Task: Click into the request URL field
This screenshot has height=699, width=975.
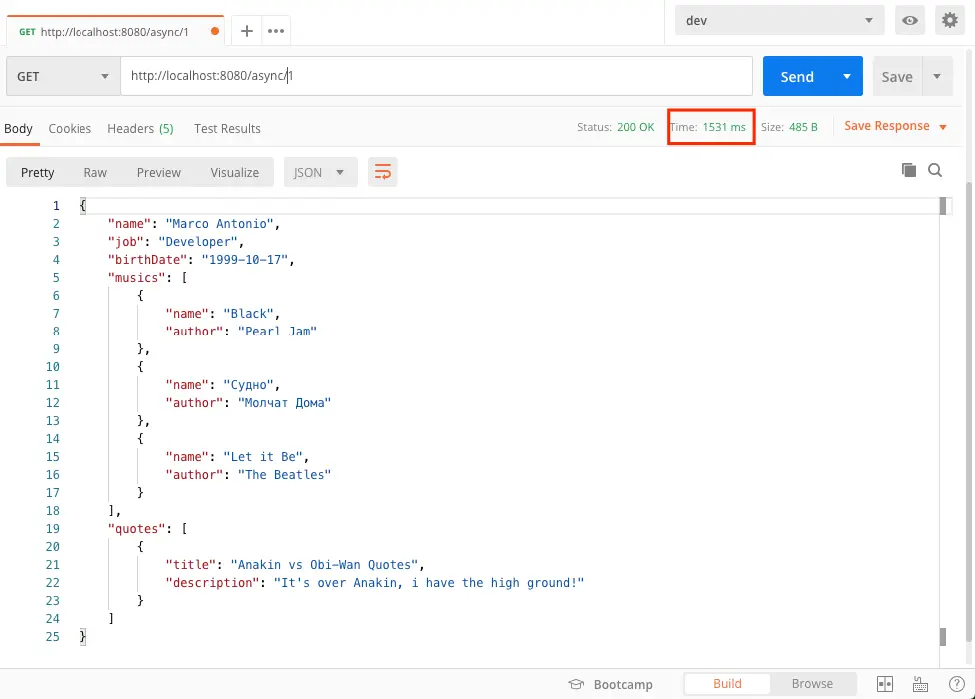Action: click(x=436, y=76)
